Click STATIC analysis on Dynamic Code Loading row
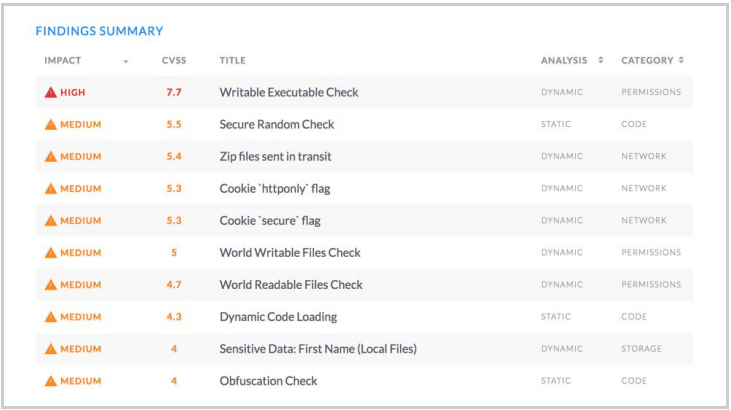This screenshot has height=410, width=731. point(556,317)
